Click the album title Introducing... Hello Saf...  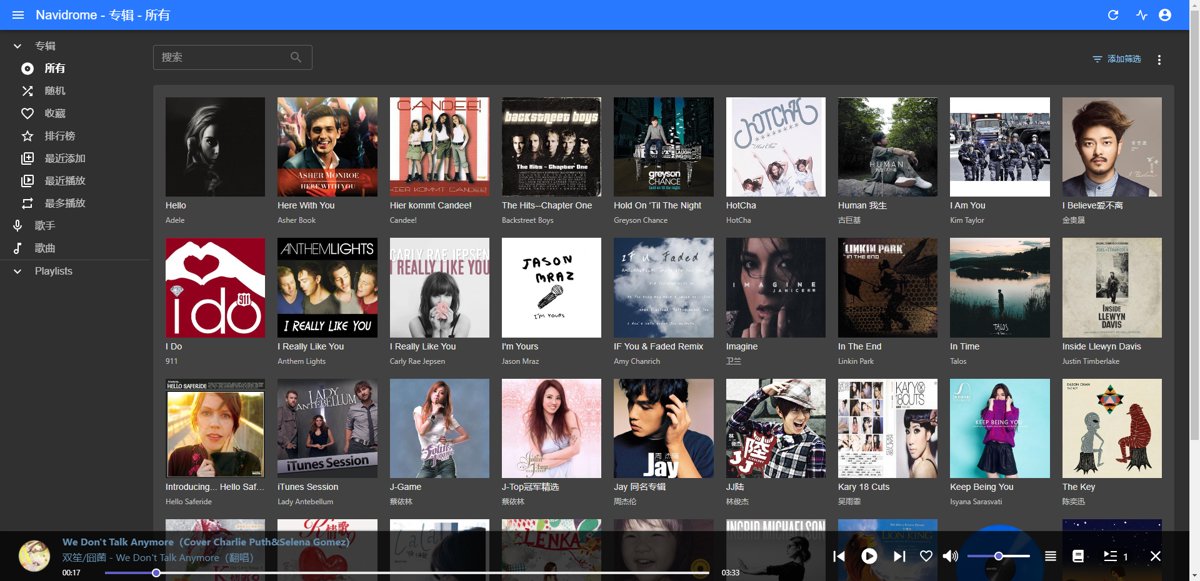(215, 487)
